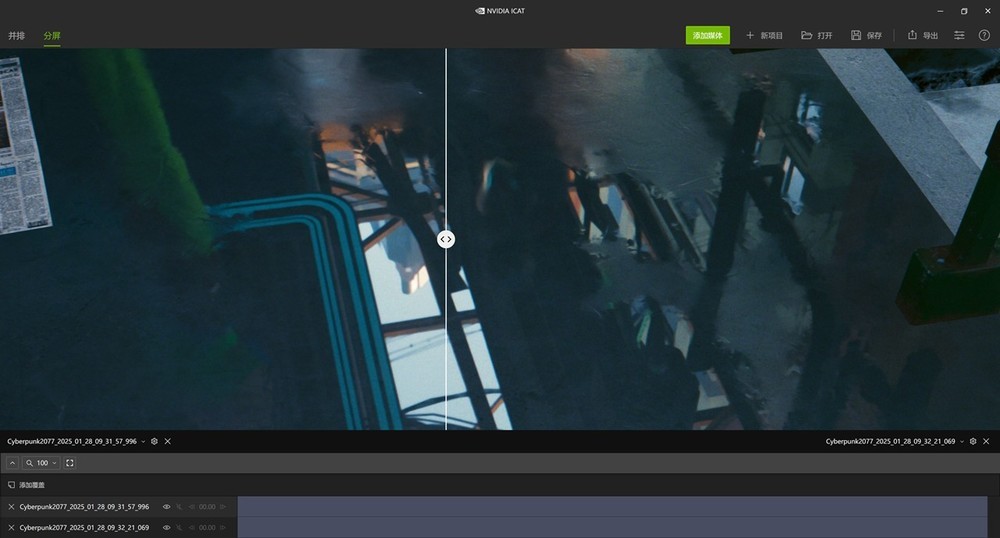Expand dropdown beside left media name Cyberpunk2077_..._31_57_996

[143, 441]
